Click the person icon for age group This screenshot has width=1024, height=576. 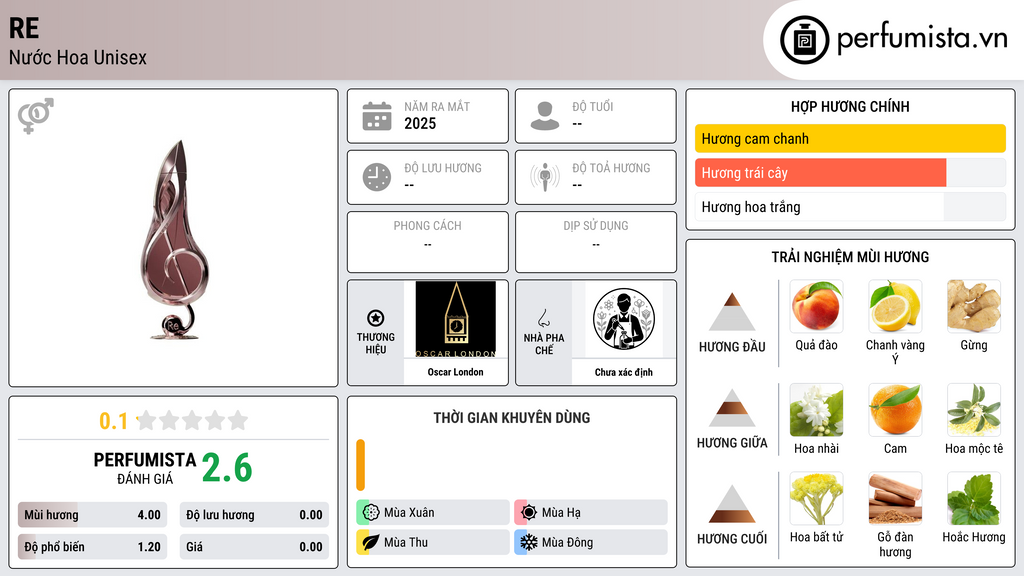pyautogui.click(x=545, y=116)
